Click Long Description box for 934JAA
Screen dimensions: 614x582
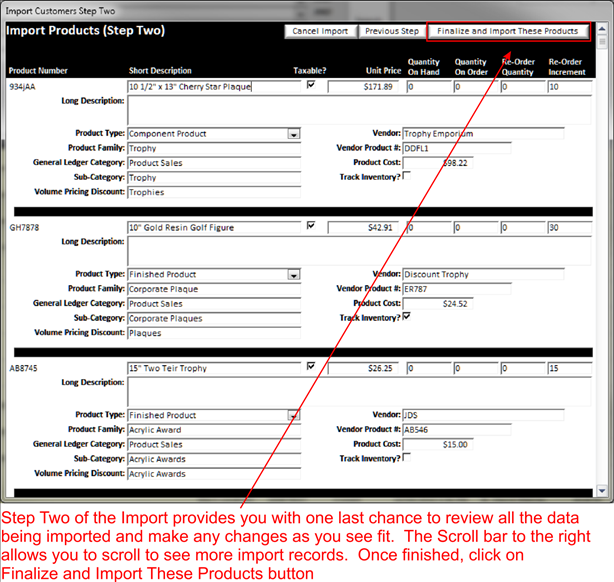[x=359, y=110]
